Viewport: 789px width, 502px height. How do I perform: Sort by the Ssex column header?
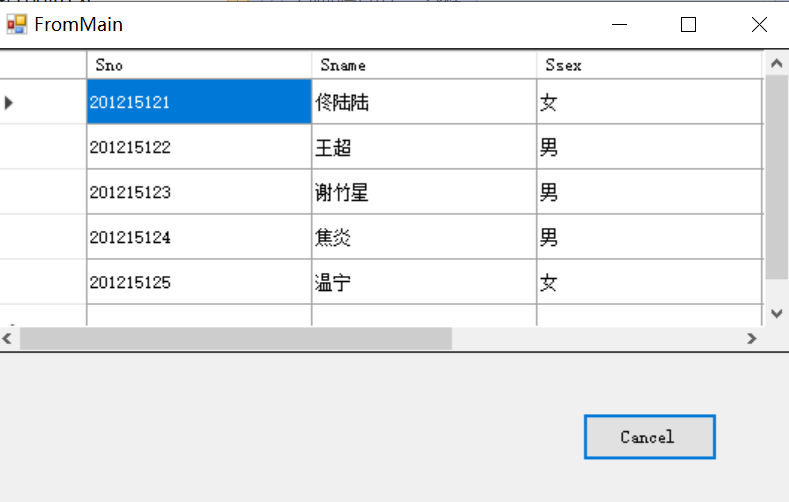coord(650,65)
